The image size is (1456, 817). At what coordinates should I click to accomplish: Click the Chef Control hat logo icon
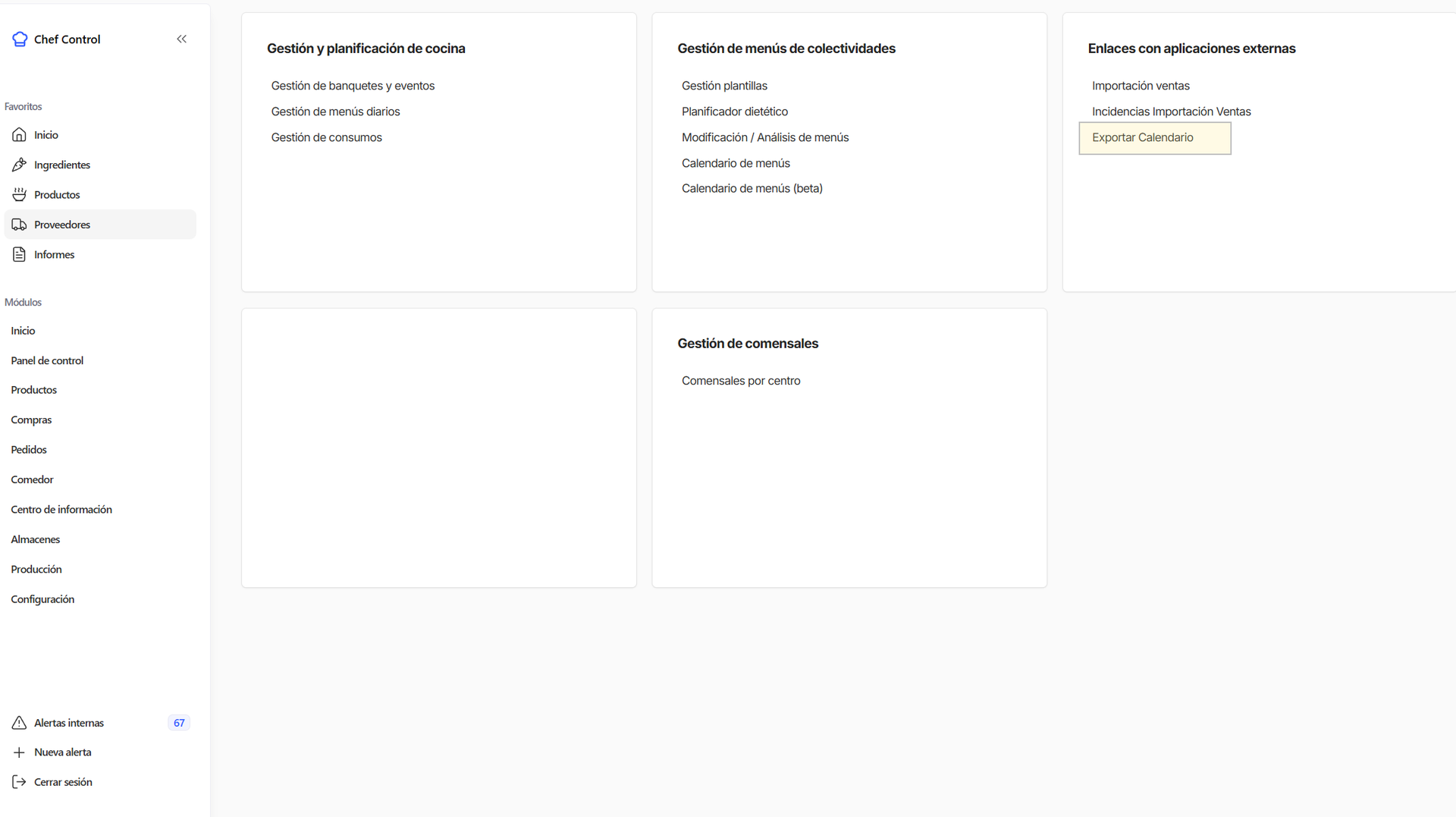click(x=20, y=39)
